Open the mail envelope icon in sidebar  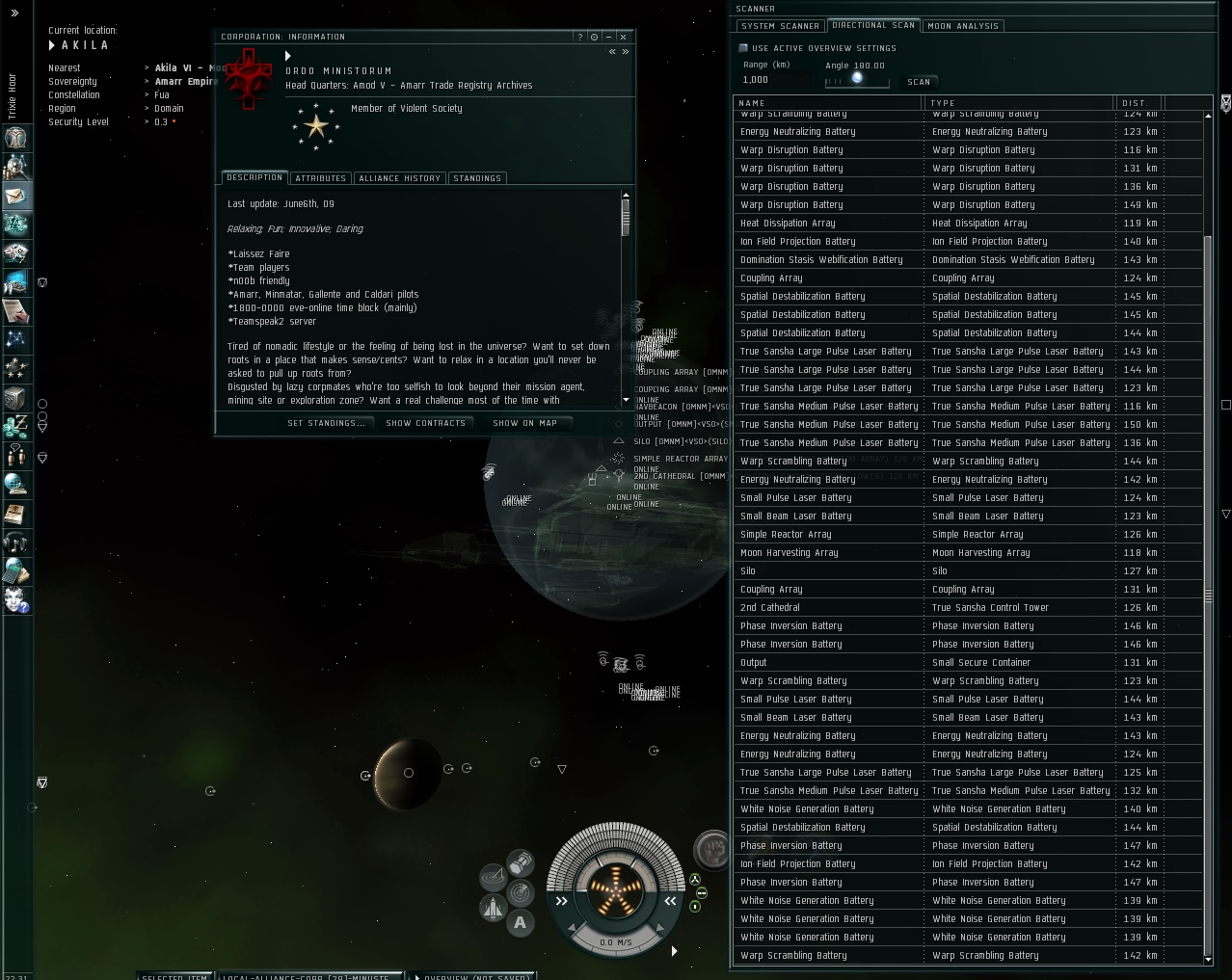tap(15, 196)
